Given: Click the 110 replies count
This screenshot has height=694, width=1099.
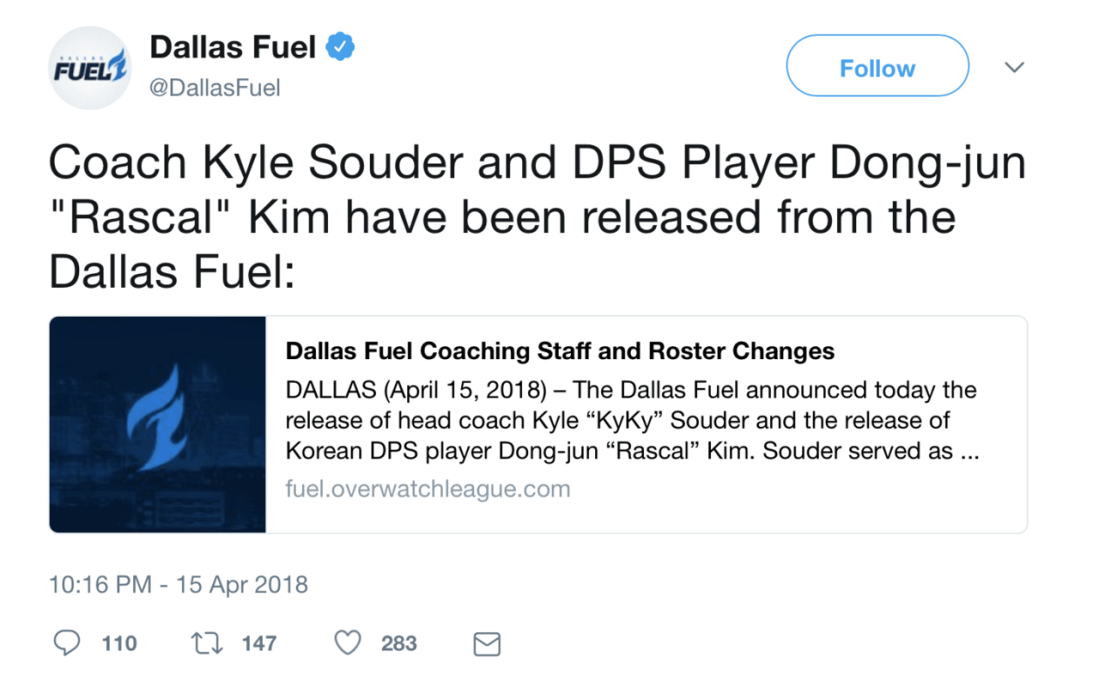Looking at the screenshot, I should tap(119, 643).
